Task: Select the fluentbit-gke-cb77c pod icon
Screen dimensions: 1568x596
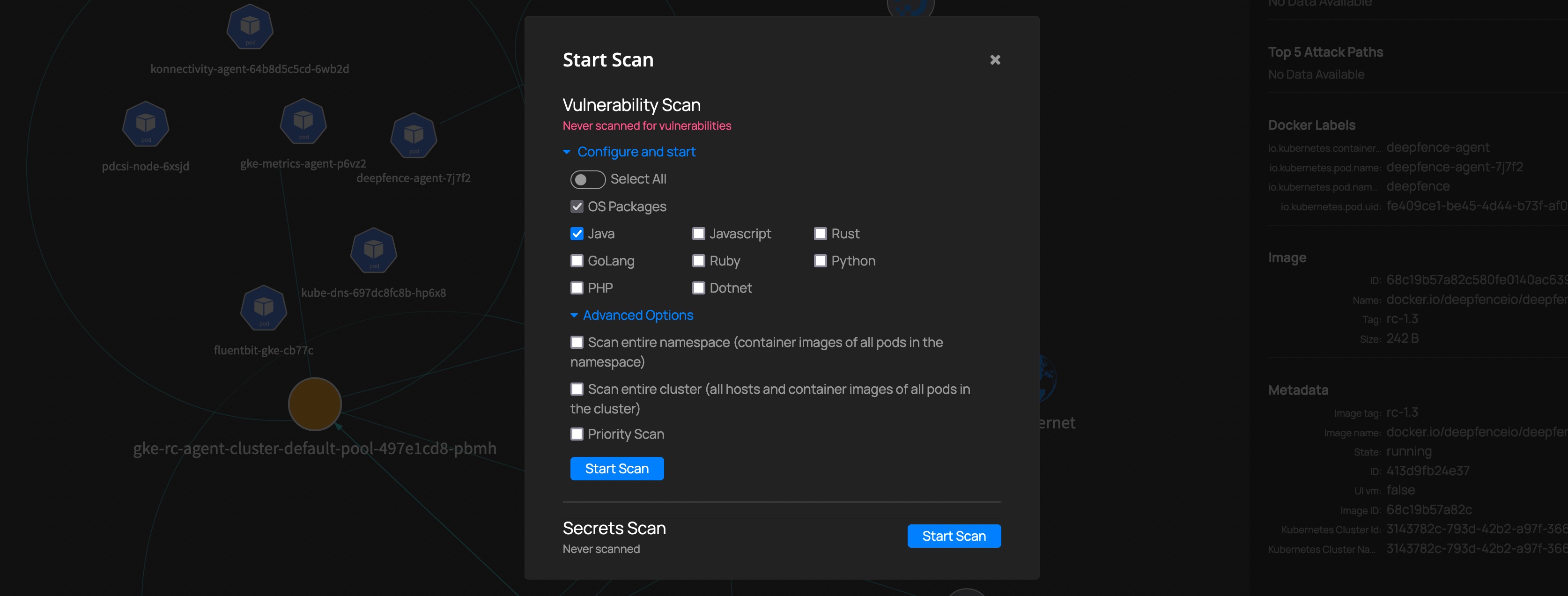Action: 264,308
